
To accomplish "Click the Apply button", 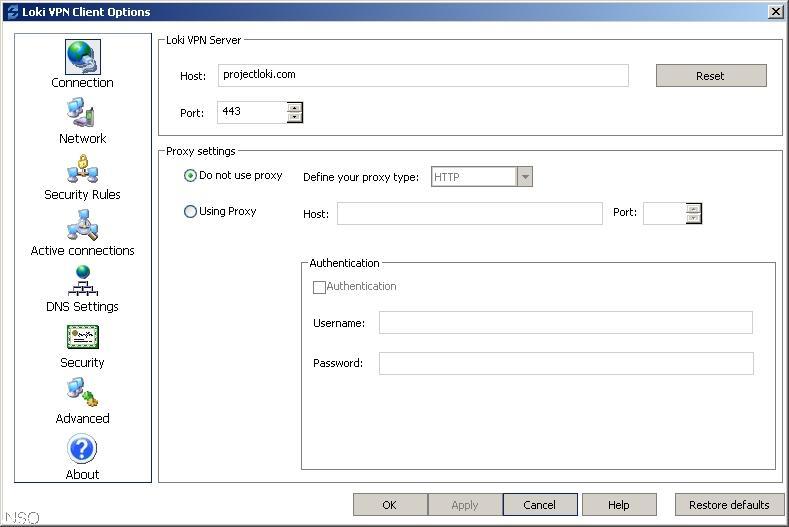I will [x=465, y=505].
